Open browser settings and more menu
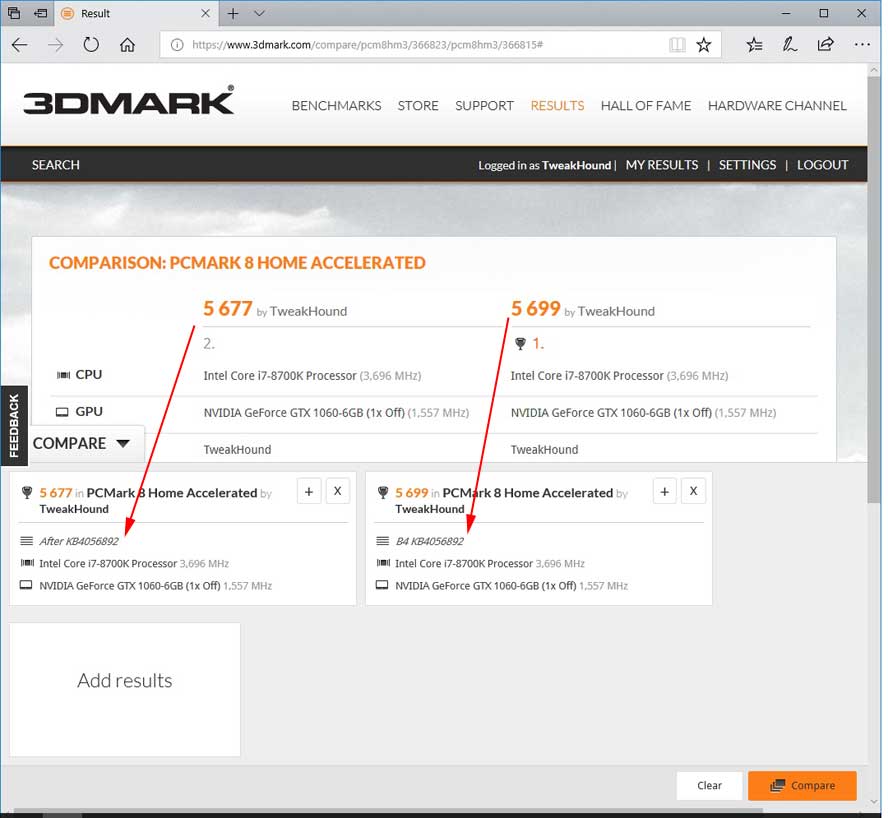This screenshot has width=888, height=818. 861,45
